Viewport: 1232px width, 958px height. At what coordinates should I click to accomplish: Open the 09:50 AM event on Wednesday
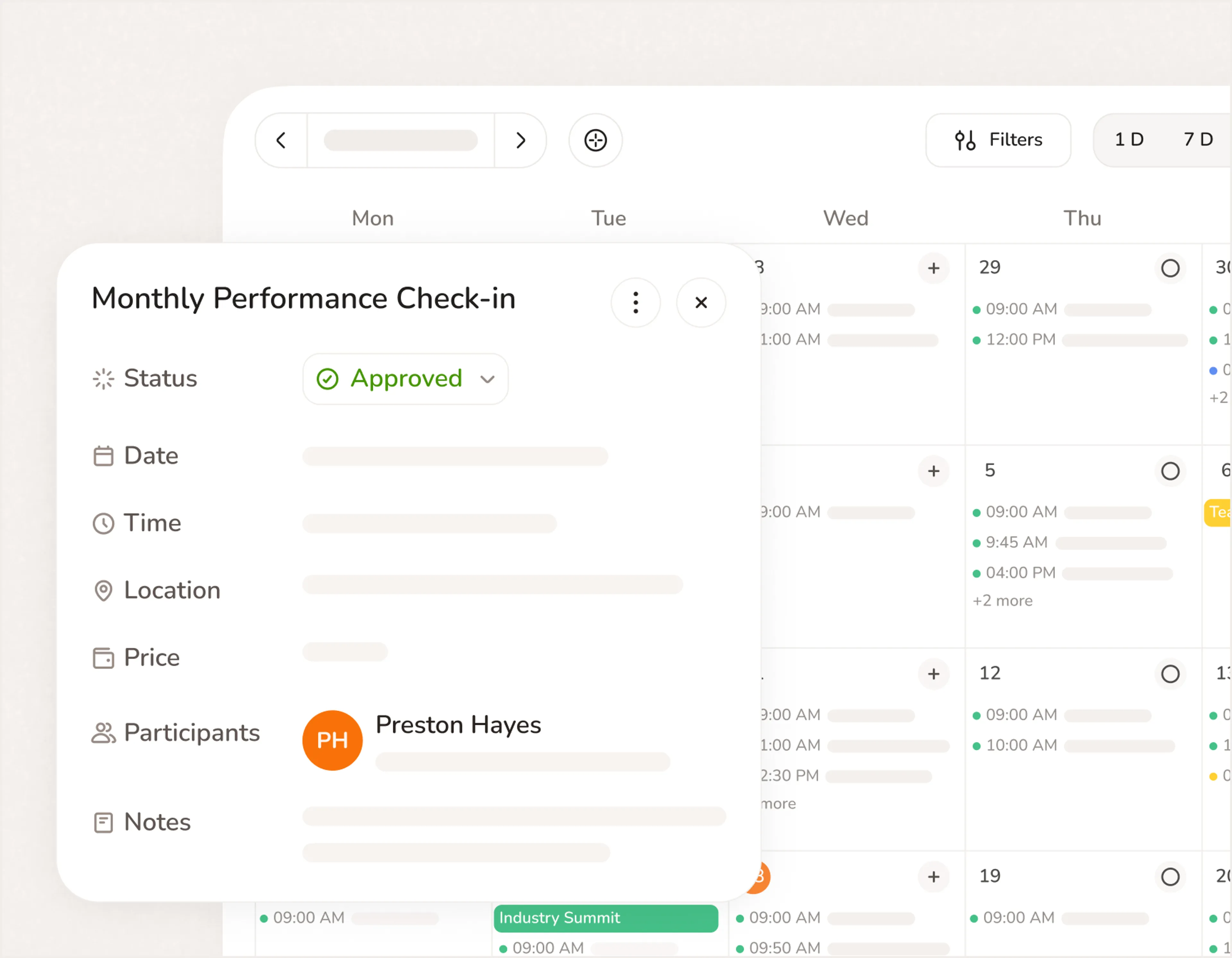[x=843, y=948]
